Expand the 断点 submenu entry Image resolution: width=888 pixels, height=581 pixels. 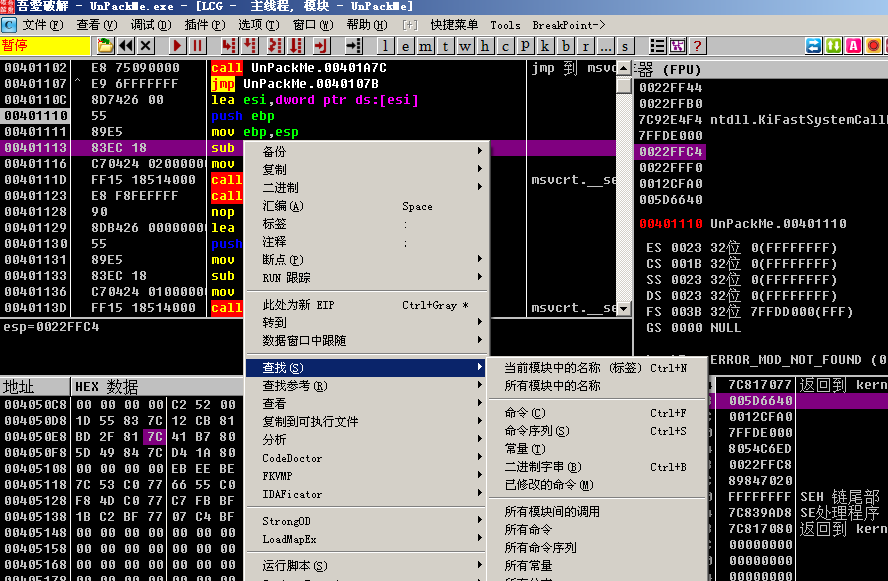(365, 260)
